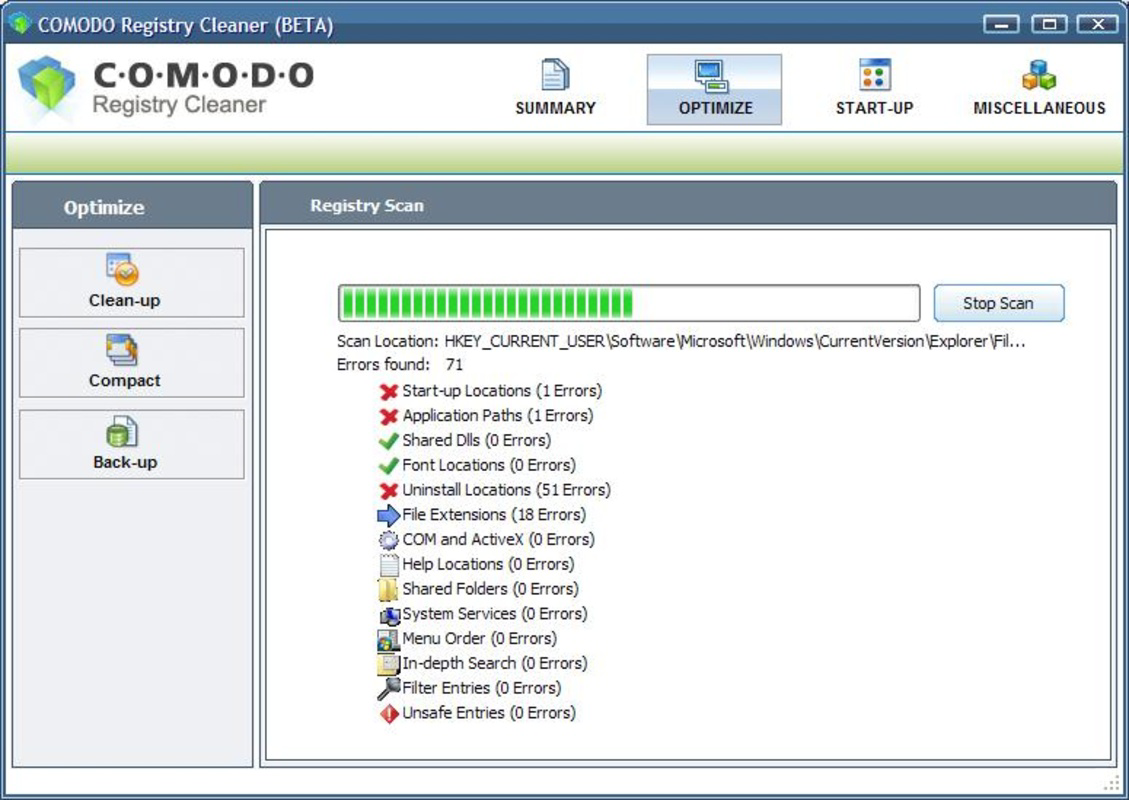This screenshot has width=1129, height=800.
Task: Click blue arrow beside File Extensions
Action: 389,515
